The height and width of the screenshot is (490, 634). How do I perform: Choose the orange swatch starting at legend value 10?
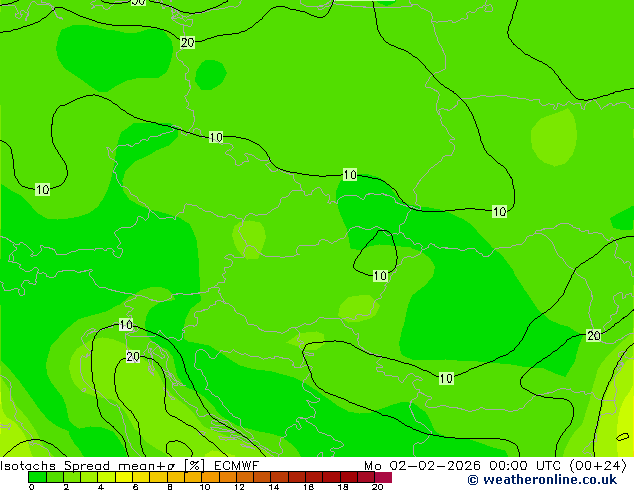point(210,477)
